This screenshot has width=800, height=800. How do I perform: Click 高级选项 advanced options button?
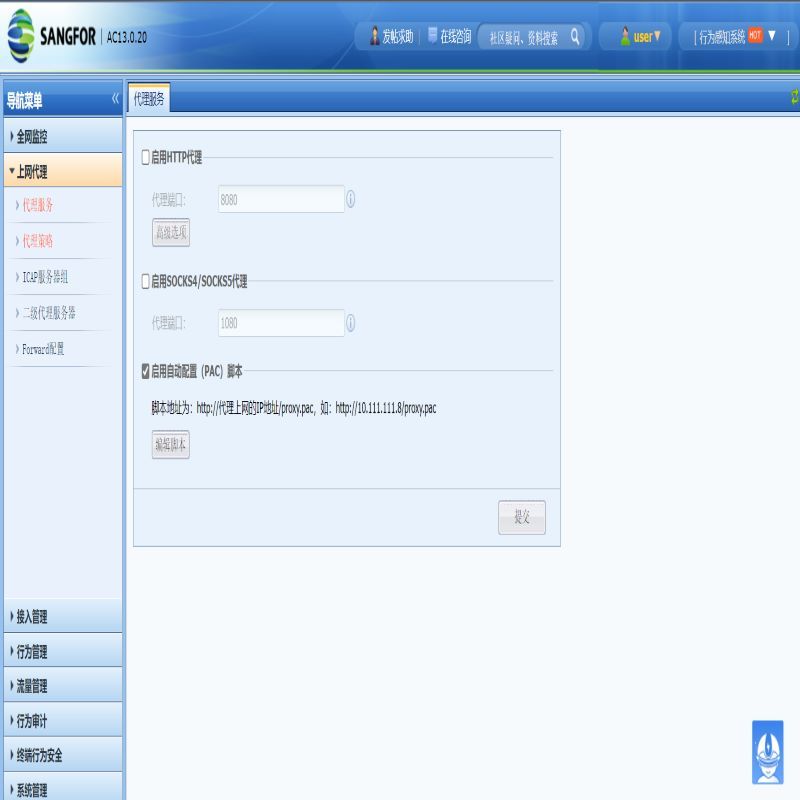pos(171,233)
